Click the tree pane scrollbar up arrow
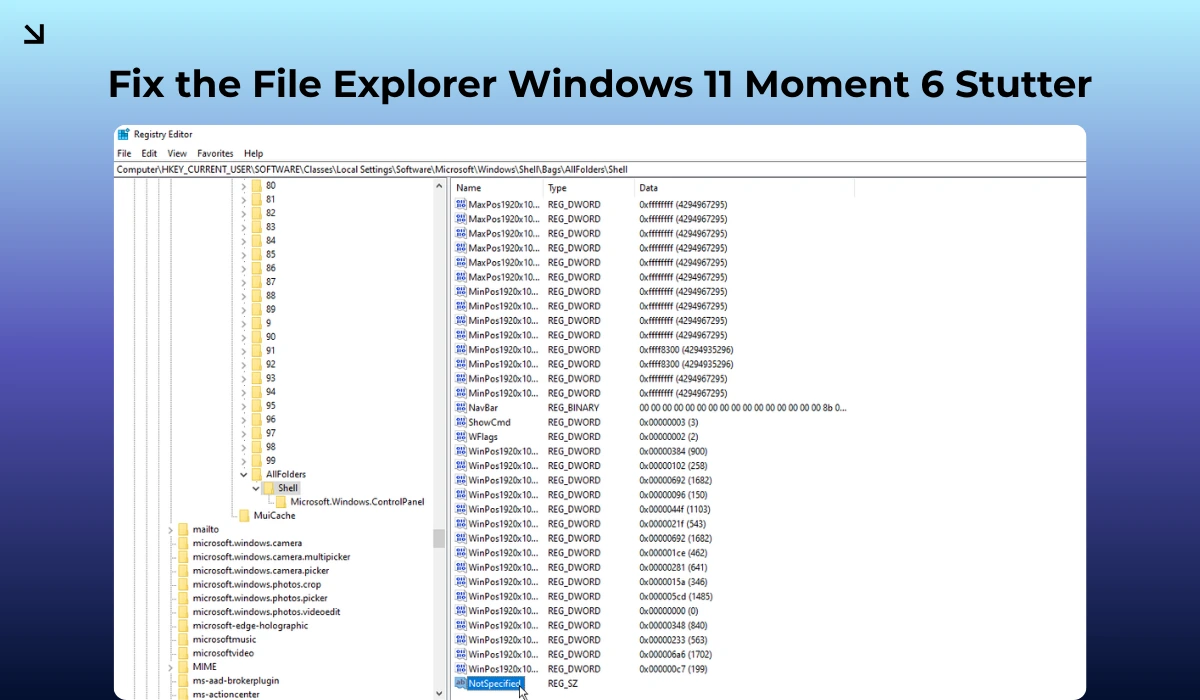Viewport: 1200px width, 700px height. coord(439,186)
